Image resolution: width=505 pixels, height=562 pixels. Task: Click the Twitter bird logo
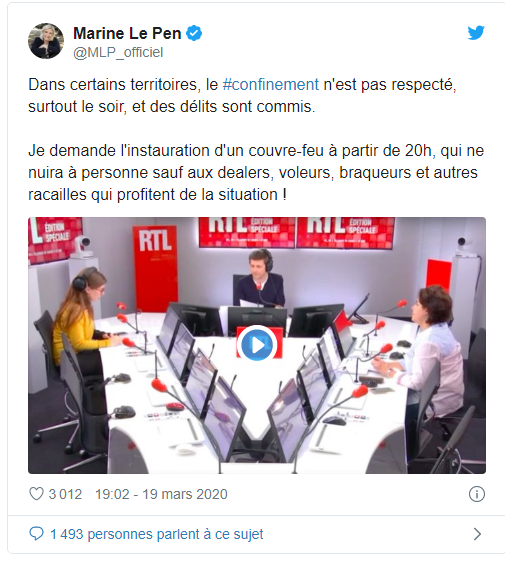coord(476,33)
